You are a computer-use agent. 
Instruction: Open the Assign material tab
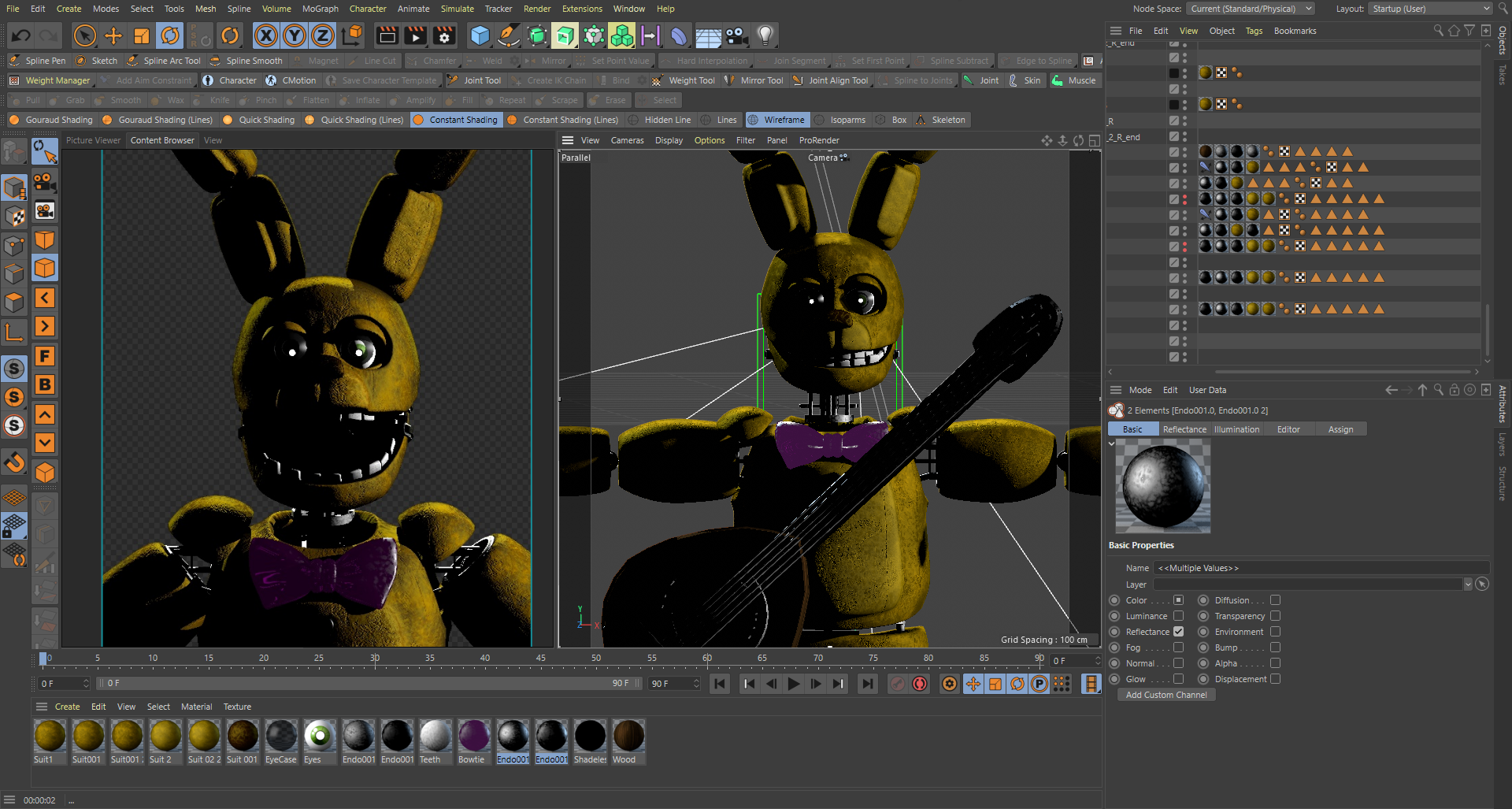tap(1340, 429)
